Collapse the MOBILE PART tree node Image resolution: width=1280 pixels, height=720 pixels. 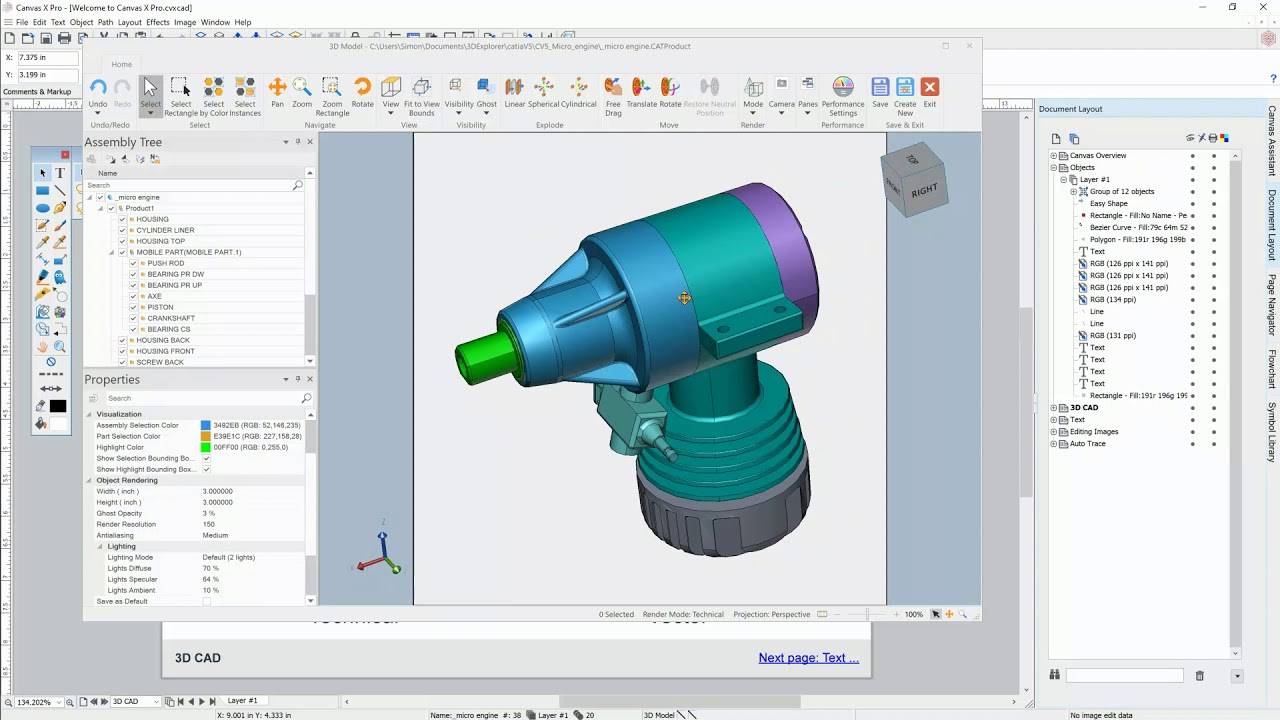112,252
